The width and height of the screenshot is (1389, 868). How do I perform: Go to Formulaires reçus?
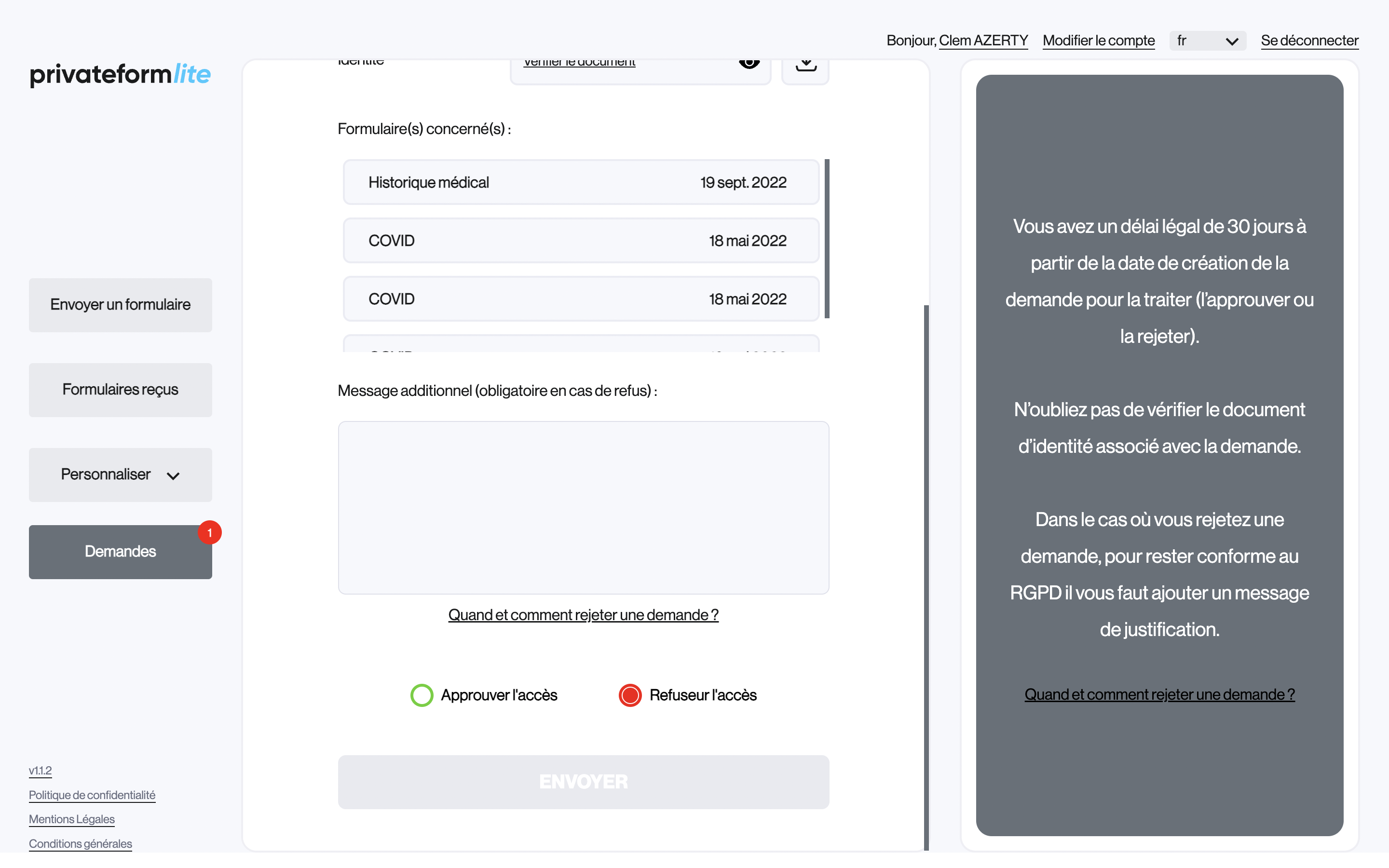click(x=120, y=390)
